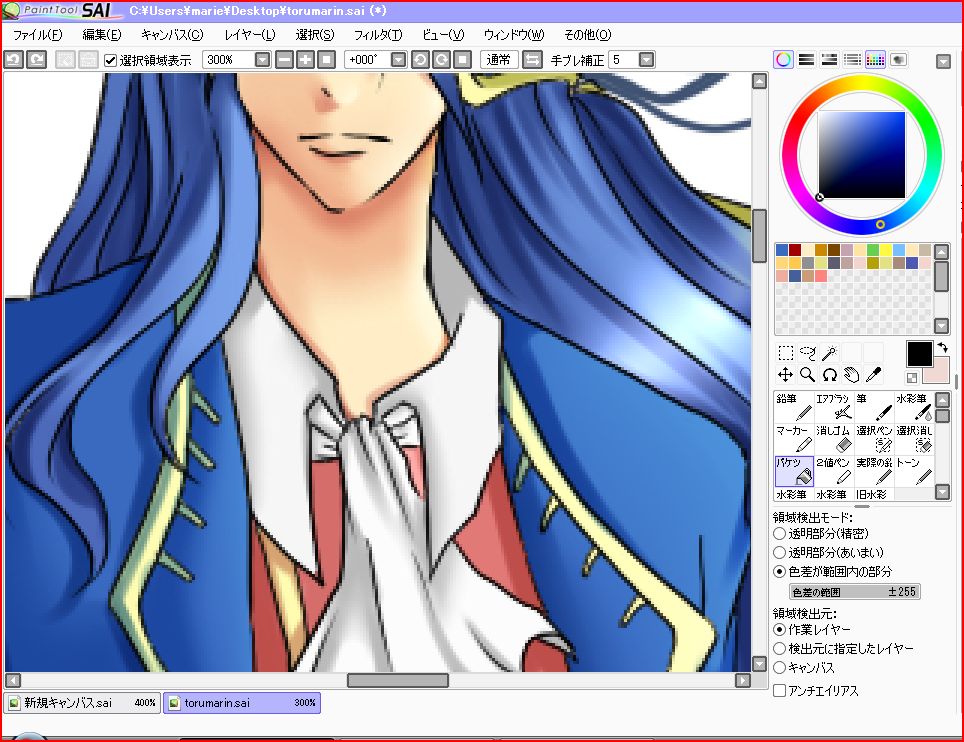Screen dimensions: 964x742
Task: Rotate canvas clockwise
Action: pos(441,60)
